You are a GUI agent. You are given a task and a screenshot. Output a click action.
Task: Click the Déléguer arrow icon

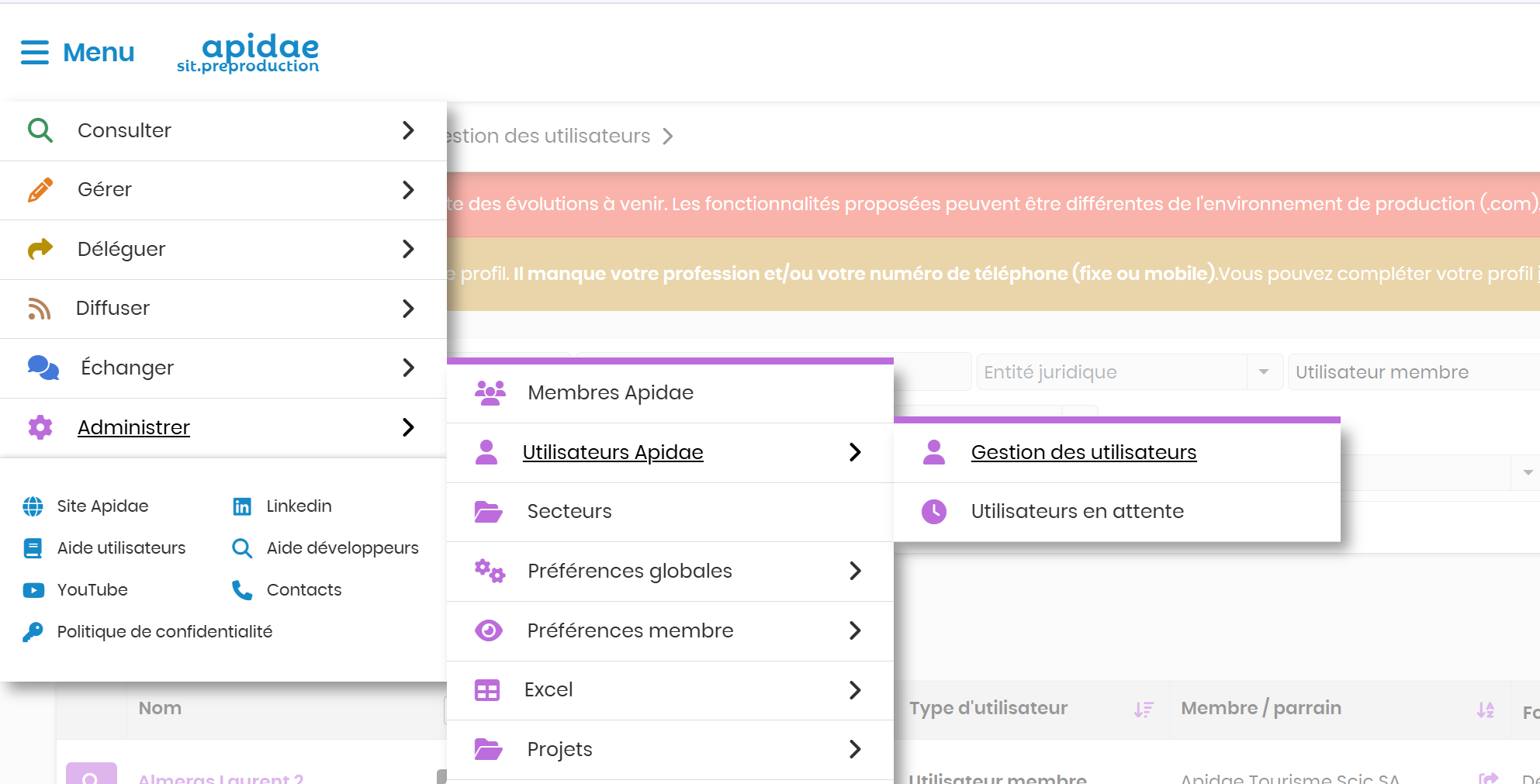(40, 249)
